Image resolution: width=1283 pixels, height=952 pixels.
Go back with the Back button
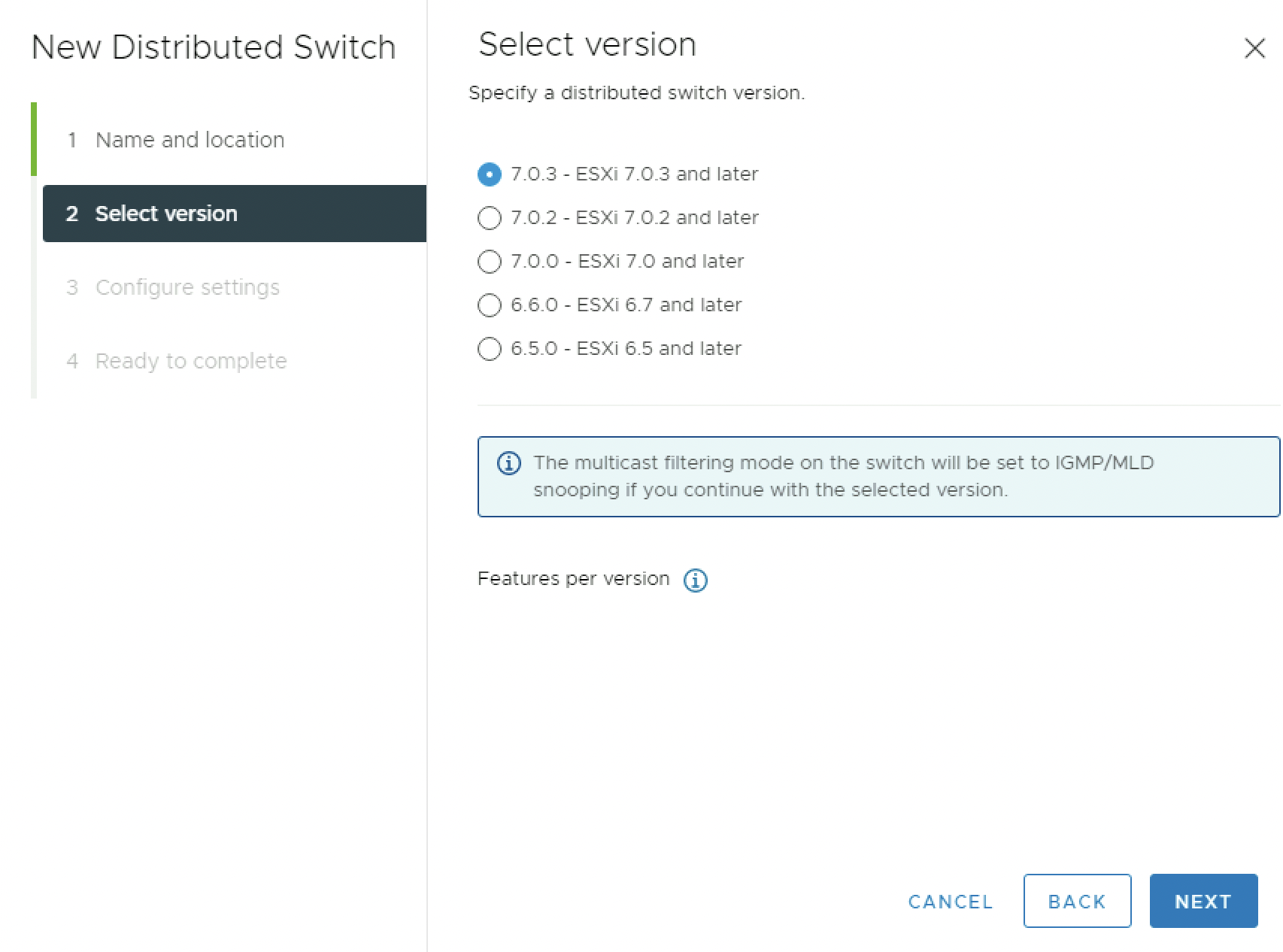tap(1076, 901)
